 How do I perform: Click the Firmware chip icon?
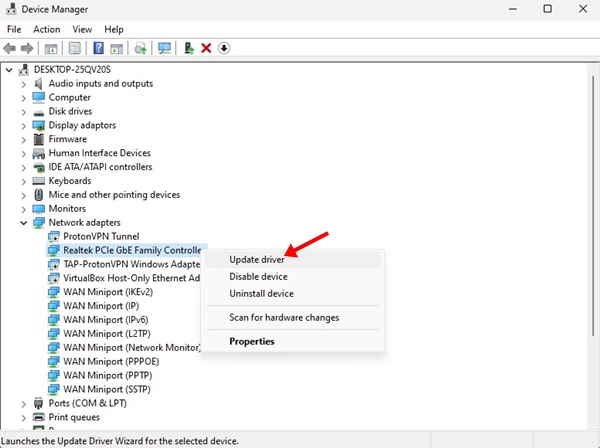tap(39, 139)
